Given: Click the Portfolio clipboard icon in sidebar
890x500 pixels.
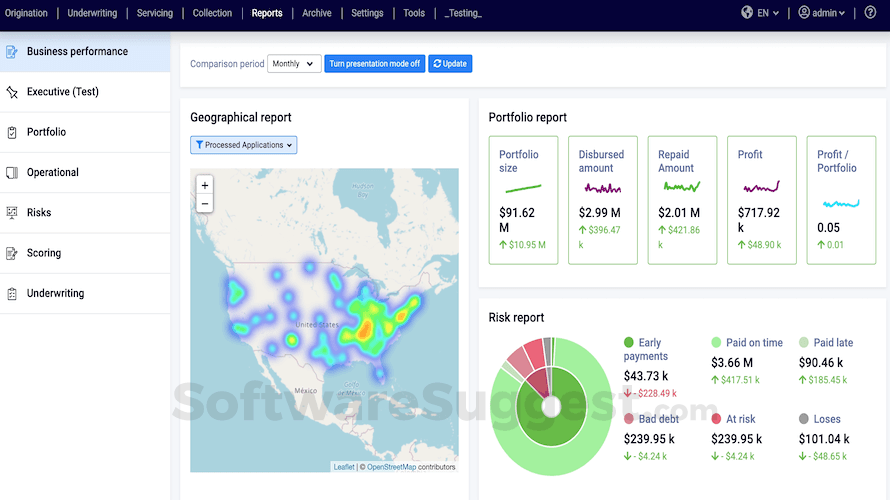Looking at the screenshot, I should point(12,132).
